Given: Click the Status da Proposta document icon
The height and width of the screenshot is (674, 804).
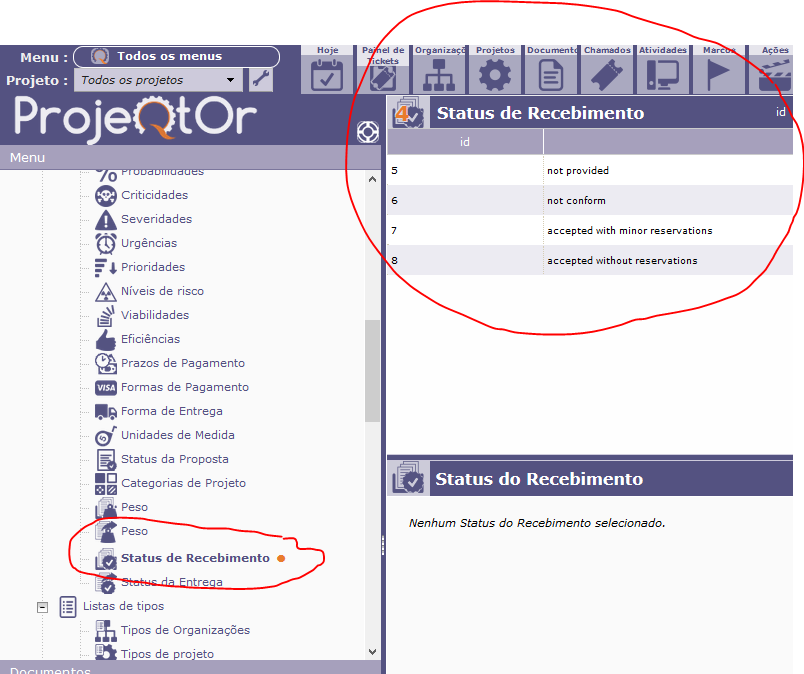Looking at the screenshot, I should coord(107,460).
